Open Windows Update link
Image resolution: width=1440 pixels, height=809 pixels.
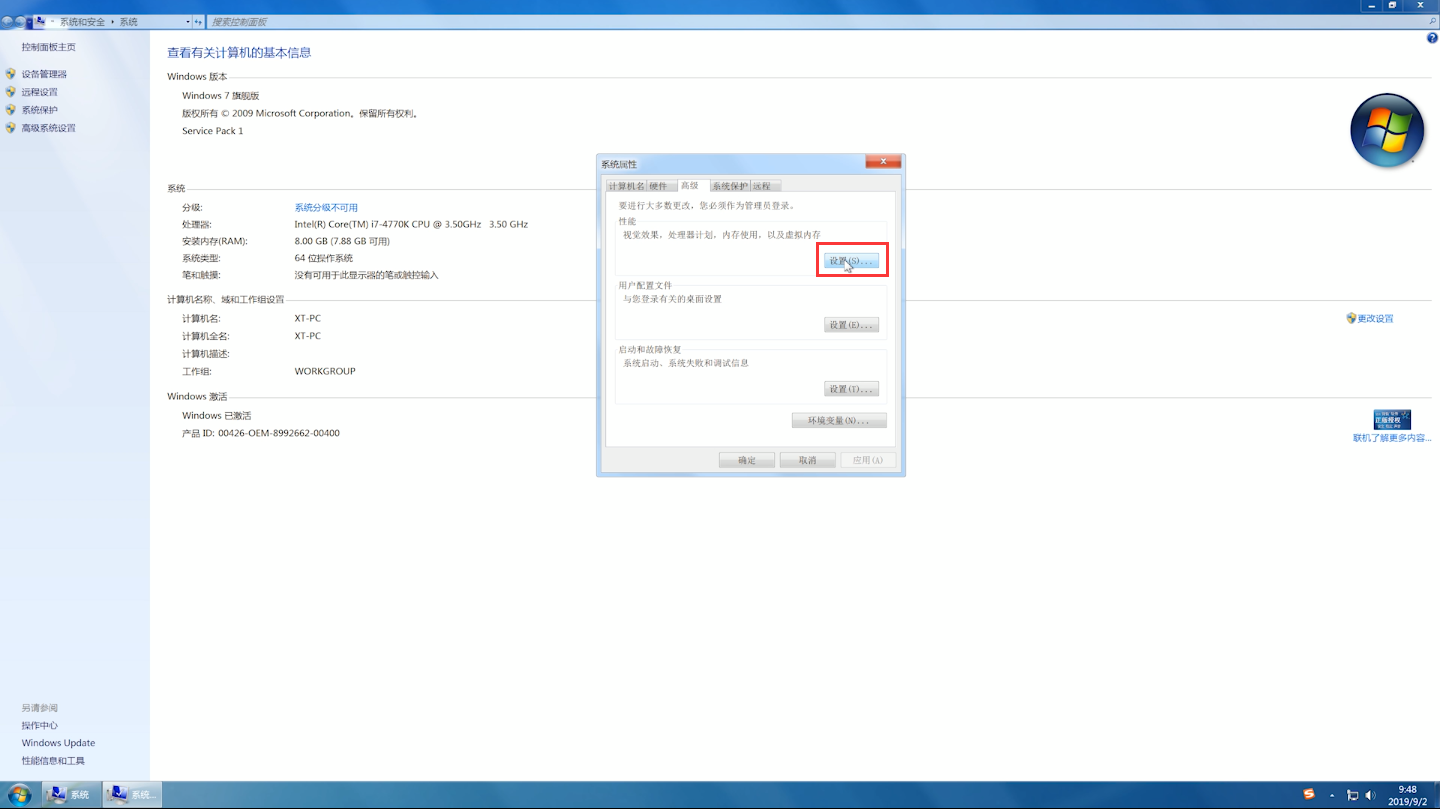pos(59,743)
